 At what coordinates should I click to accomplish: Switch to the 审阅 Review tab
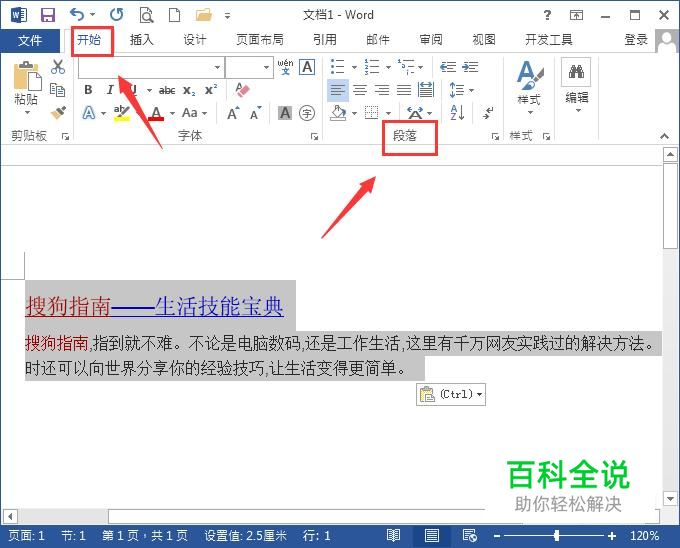[431, 40]
